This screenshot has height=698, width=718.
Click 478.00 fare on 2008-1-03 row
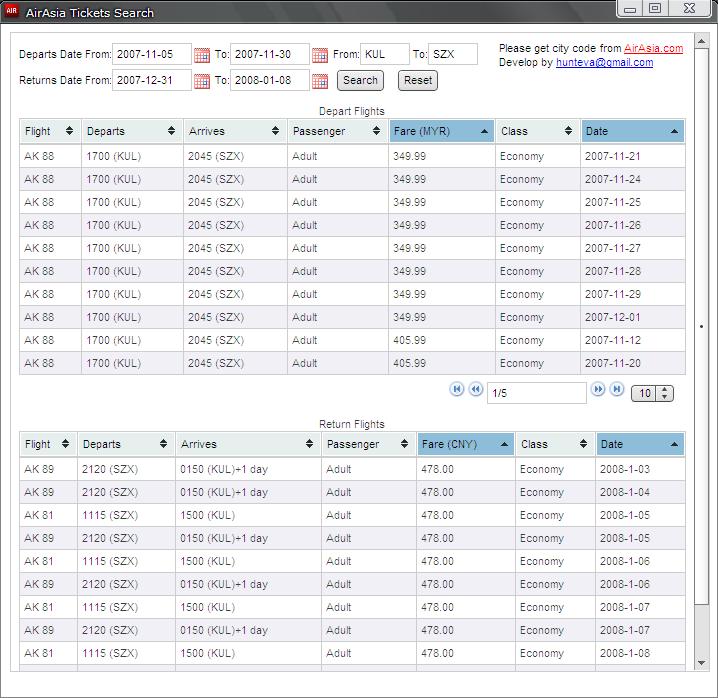(437, 469)
